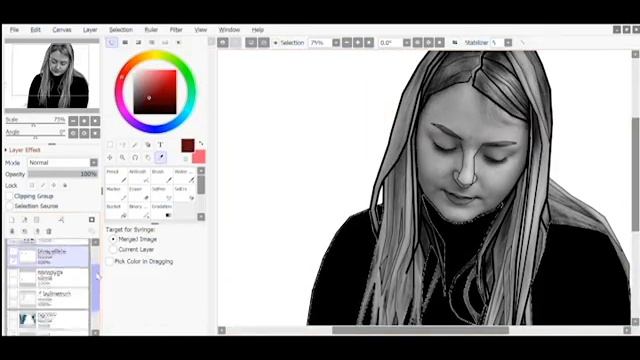Select the Zoom magnifier tool
This screenshot has width=640, height=360.
122,157
